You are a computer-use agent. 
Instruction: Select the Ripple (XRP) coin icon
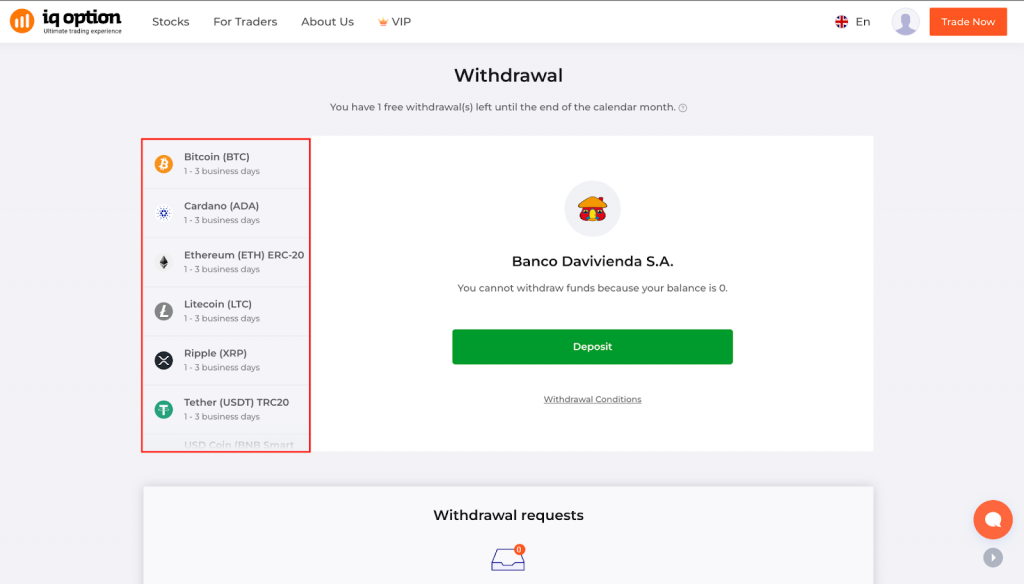(x=164, y=360)
